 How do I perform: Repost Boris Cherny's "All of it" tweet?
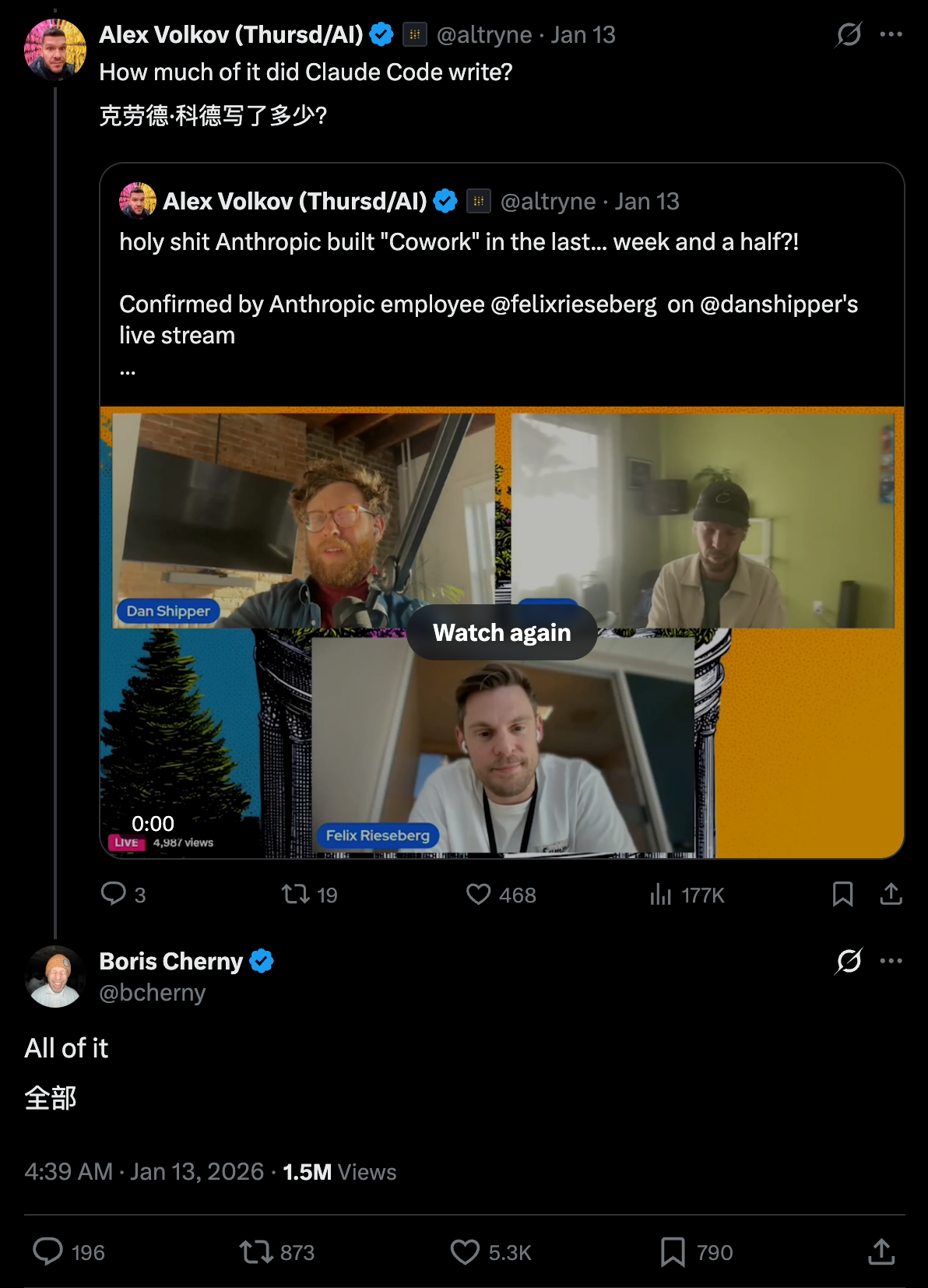[x=255, y=1251]
